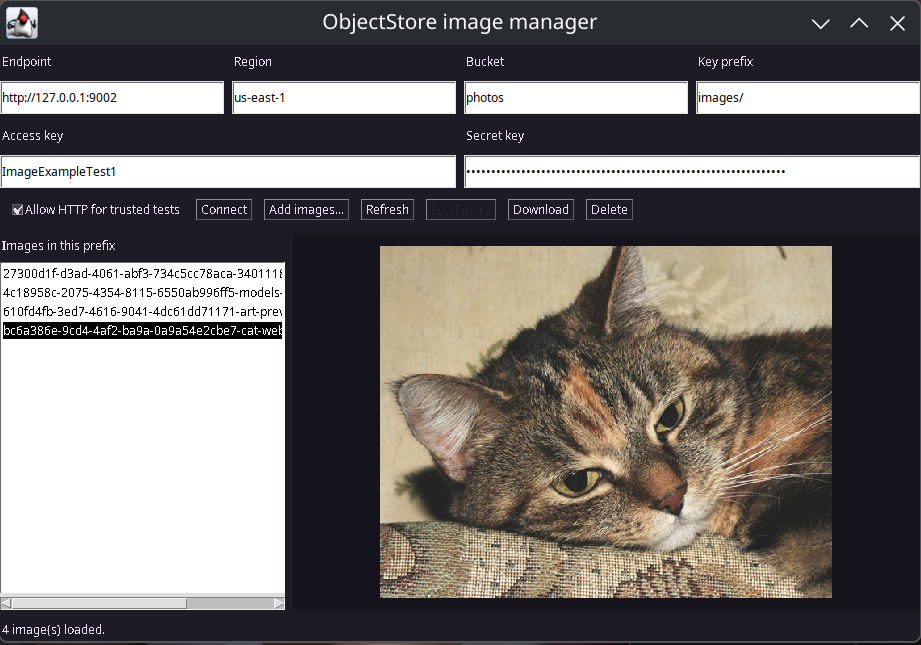Click the Secret key password field
The width and height of the screenshot is (921, 645).
(x=692, y=172)
